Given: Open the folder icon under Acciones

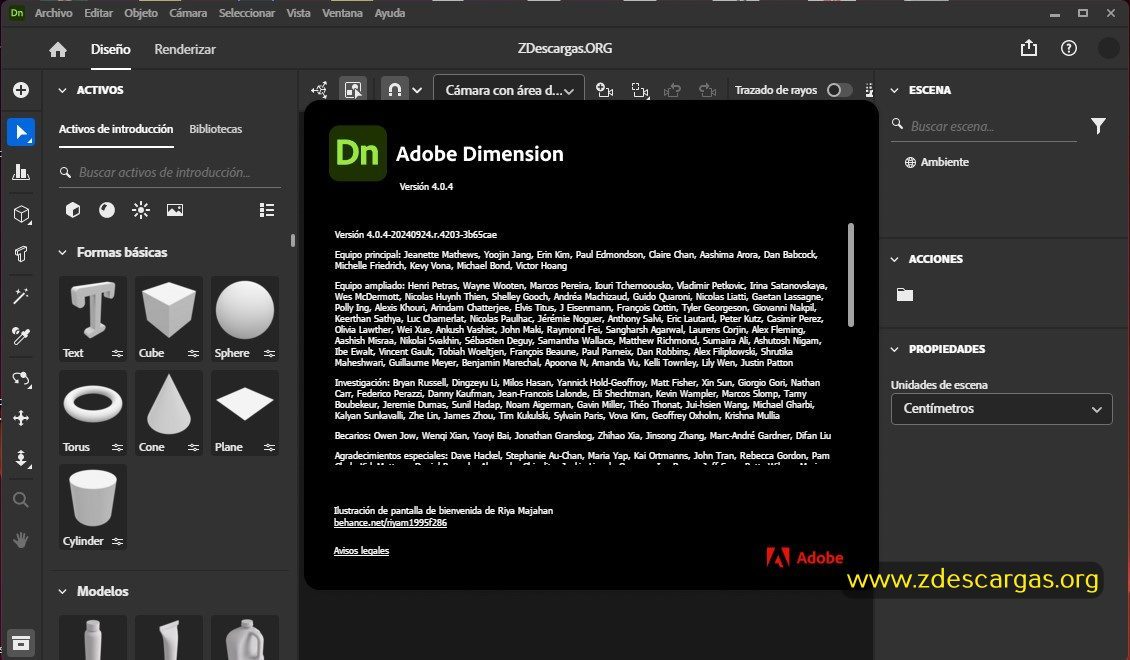Looking at the screenshot, I should pos(904,294).
